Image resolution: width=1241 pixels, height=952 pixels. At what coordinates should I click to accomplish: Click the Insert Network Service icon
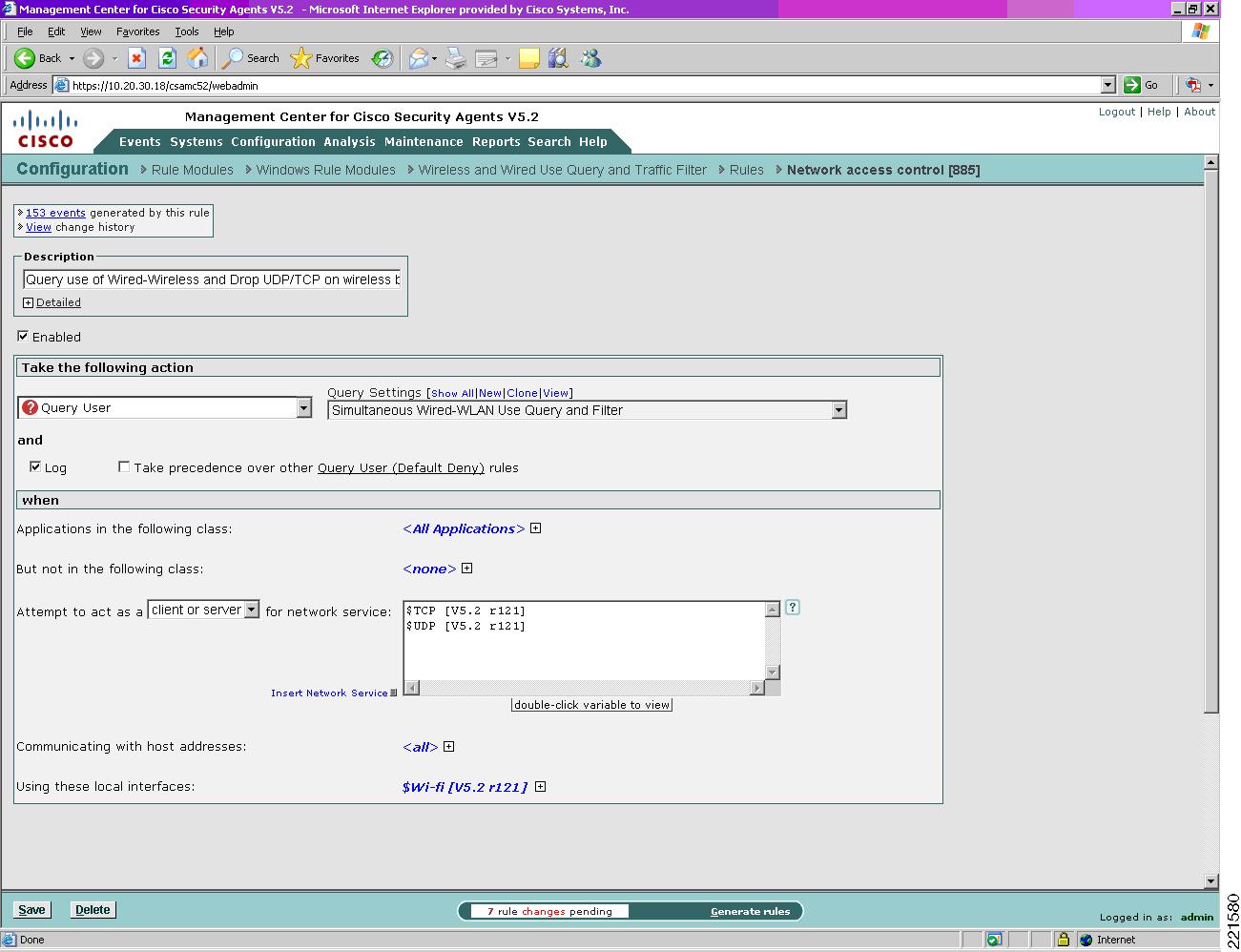(x=394, y=693)
